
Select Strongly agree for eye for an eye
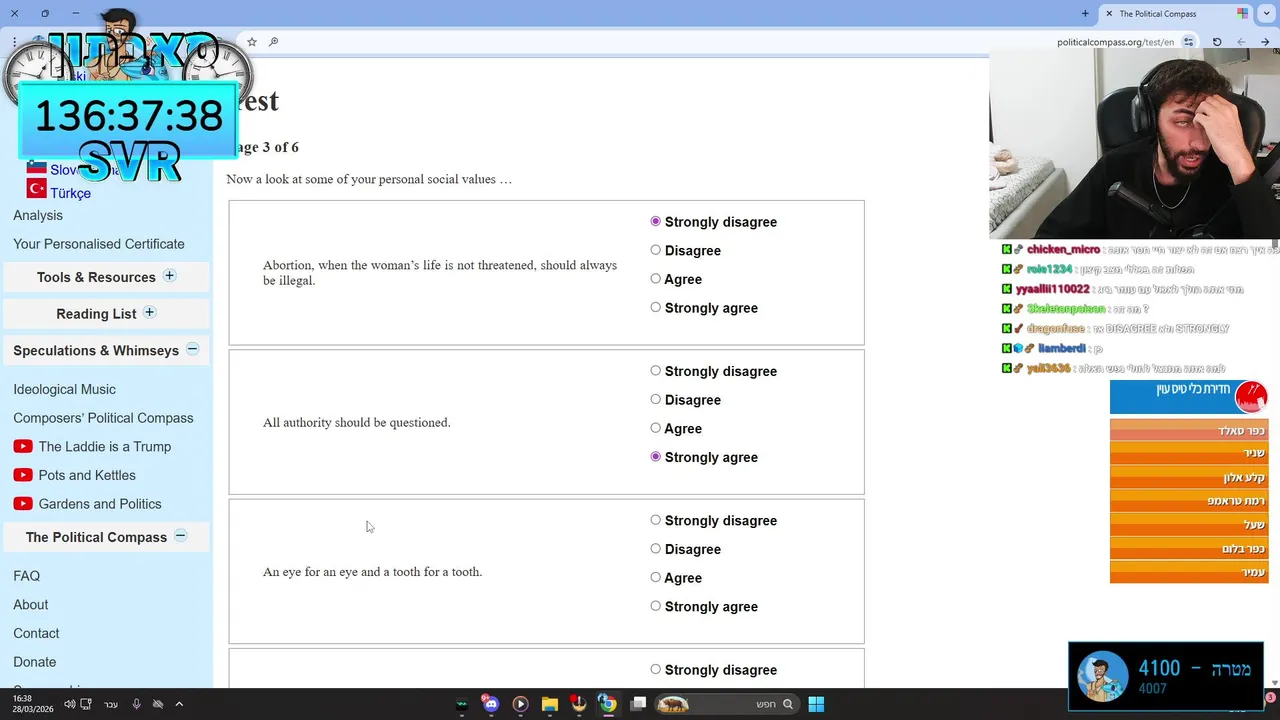pyautogui.click(x=655, y=606)
